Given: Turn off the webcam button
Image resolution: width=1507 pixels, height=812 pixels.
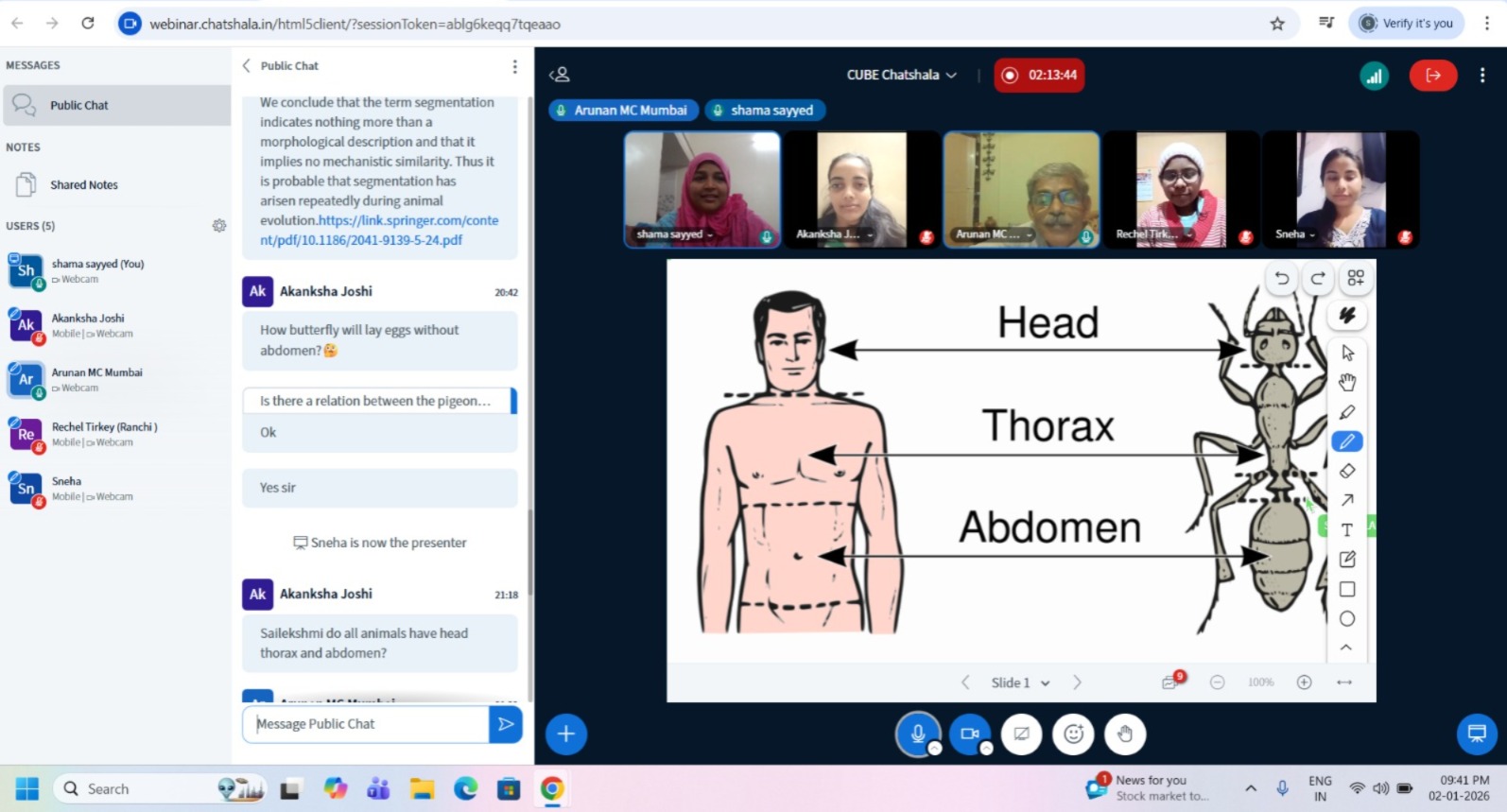Looking at the screenshot, I should coord(969,734).
